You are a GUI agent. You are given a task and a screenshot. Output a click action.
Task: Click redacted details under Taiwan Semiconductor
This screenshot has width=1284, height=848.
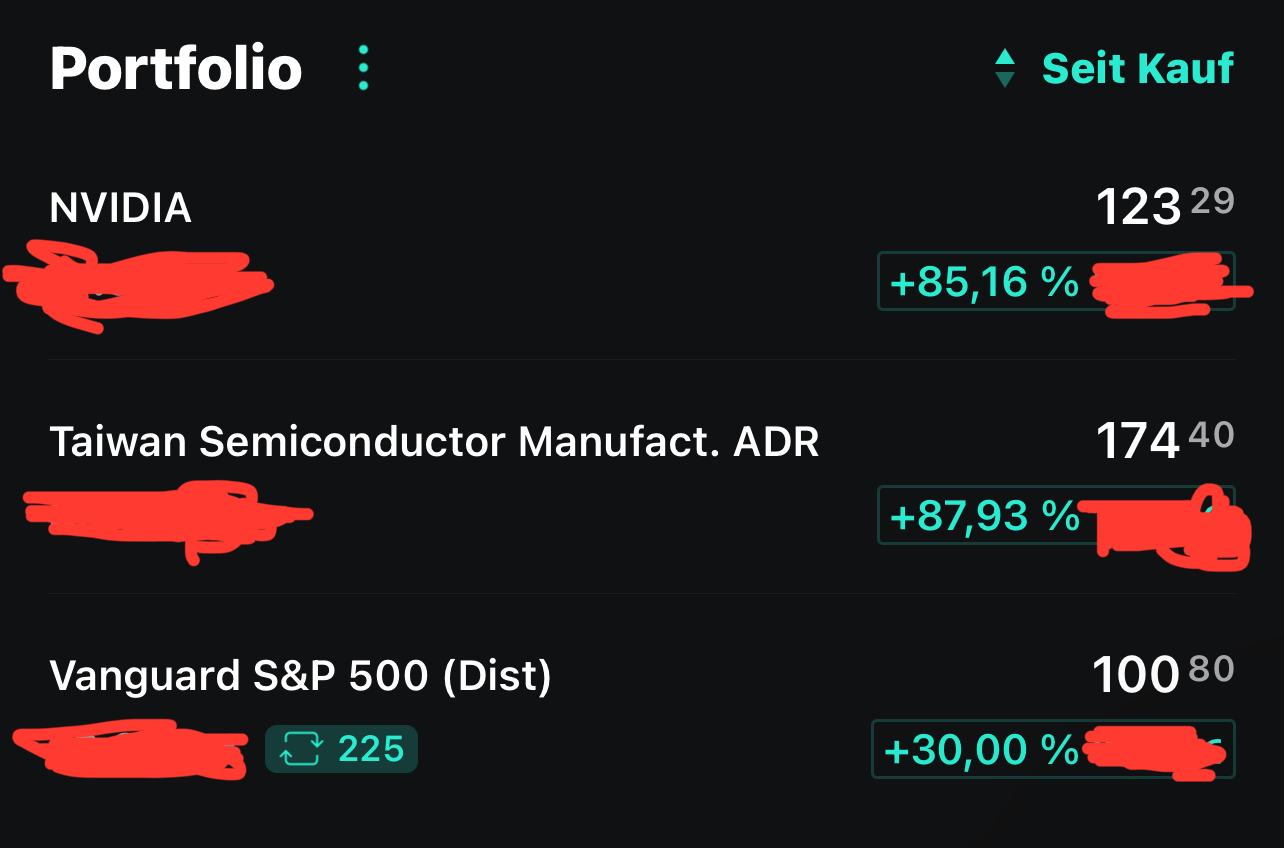[x=165, y=516]
